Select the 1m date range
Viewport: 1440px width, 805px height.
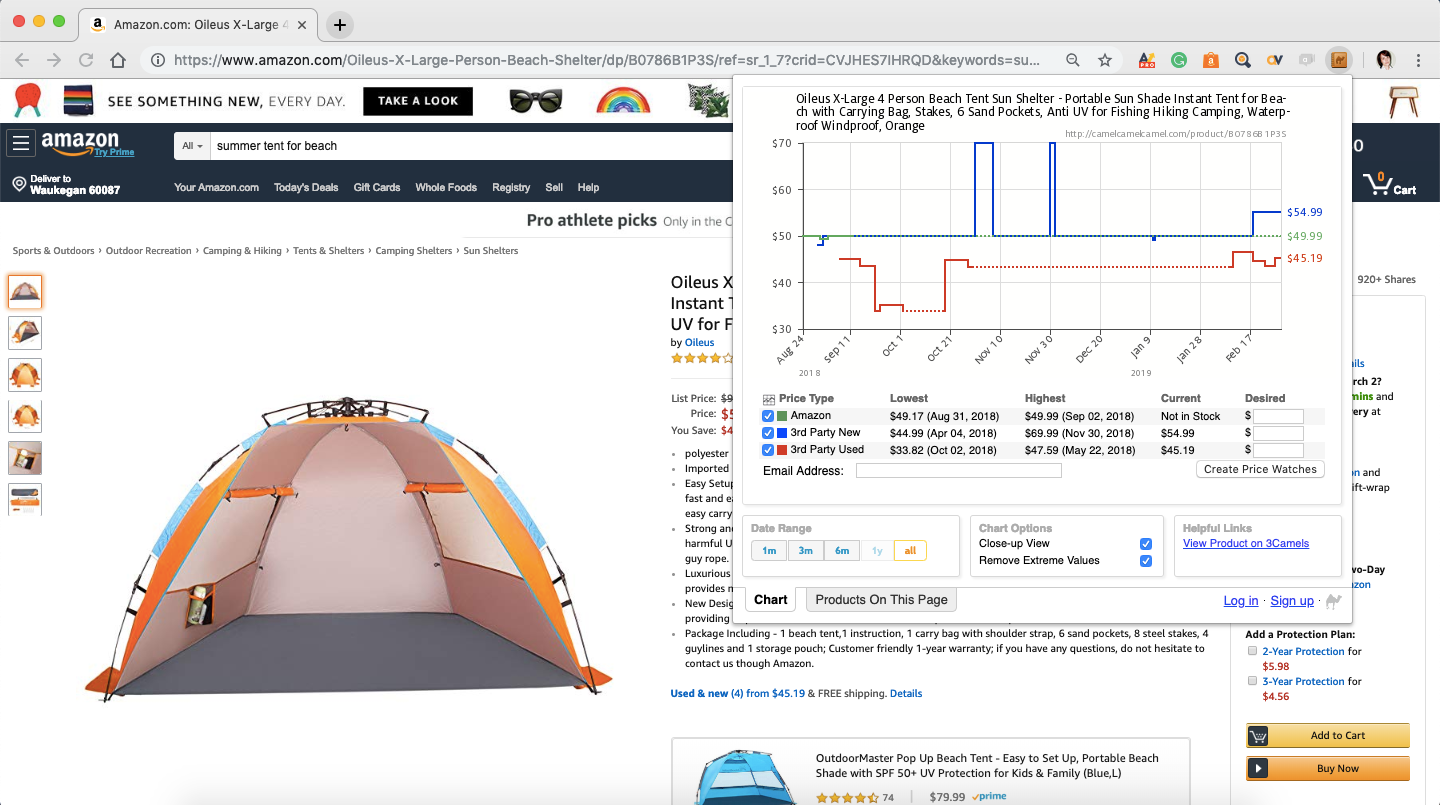(x=769, y=551)
